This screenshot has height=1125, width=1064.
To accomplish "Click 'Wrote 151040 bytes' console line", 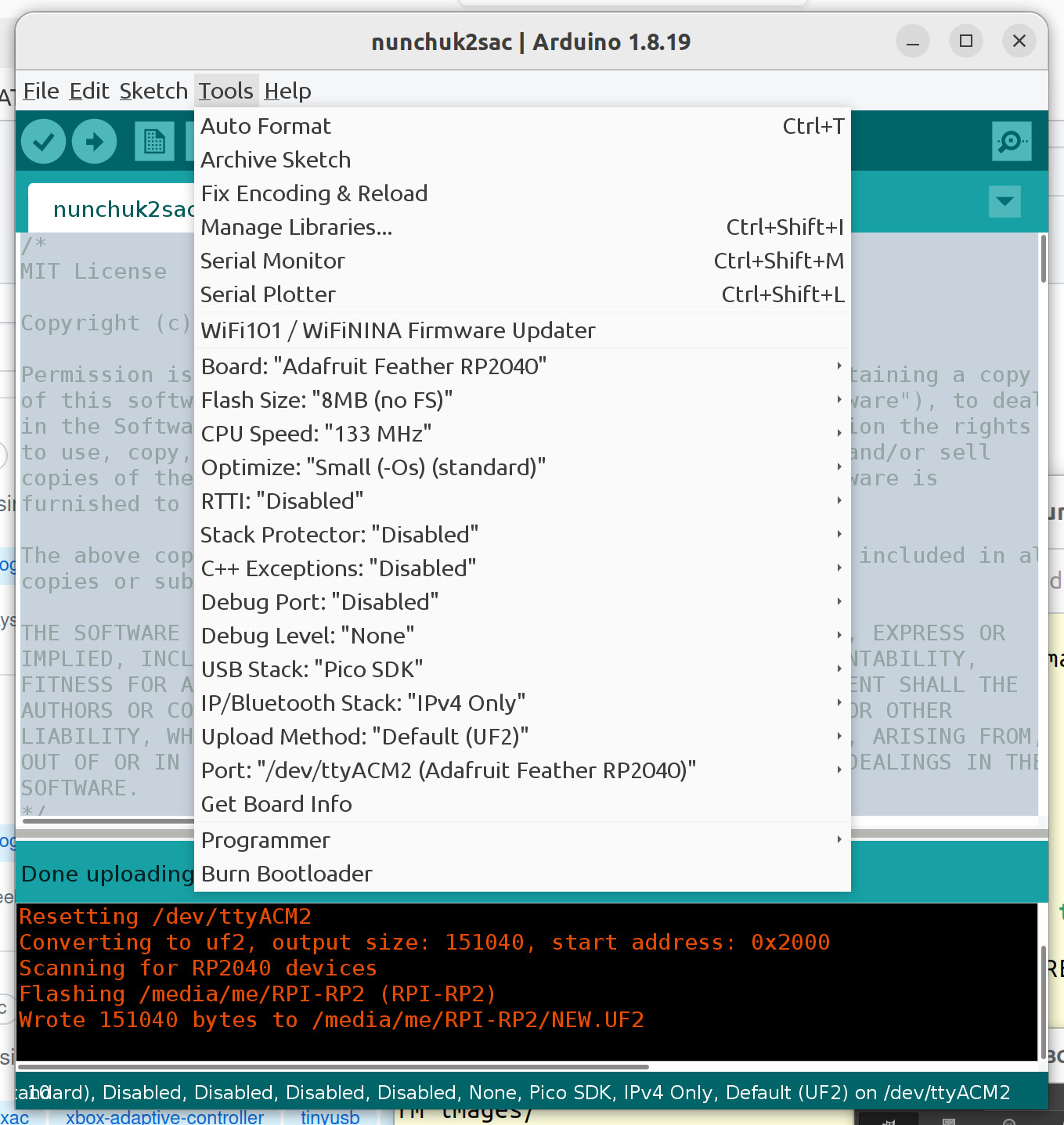I will click(331, 1019).
